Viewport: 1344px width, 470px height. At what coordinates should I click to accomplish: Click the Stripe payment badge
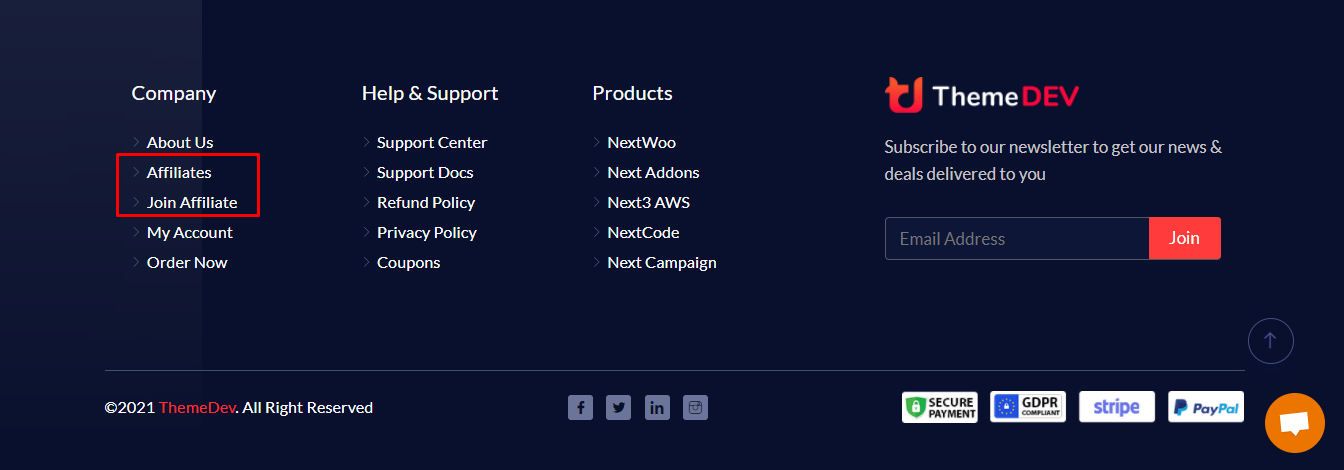click(1117, 407)
